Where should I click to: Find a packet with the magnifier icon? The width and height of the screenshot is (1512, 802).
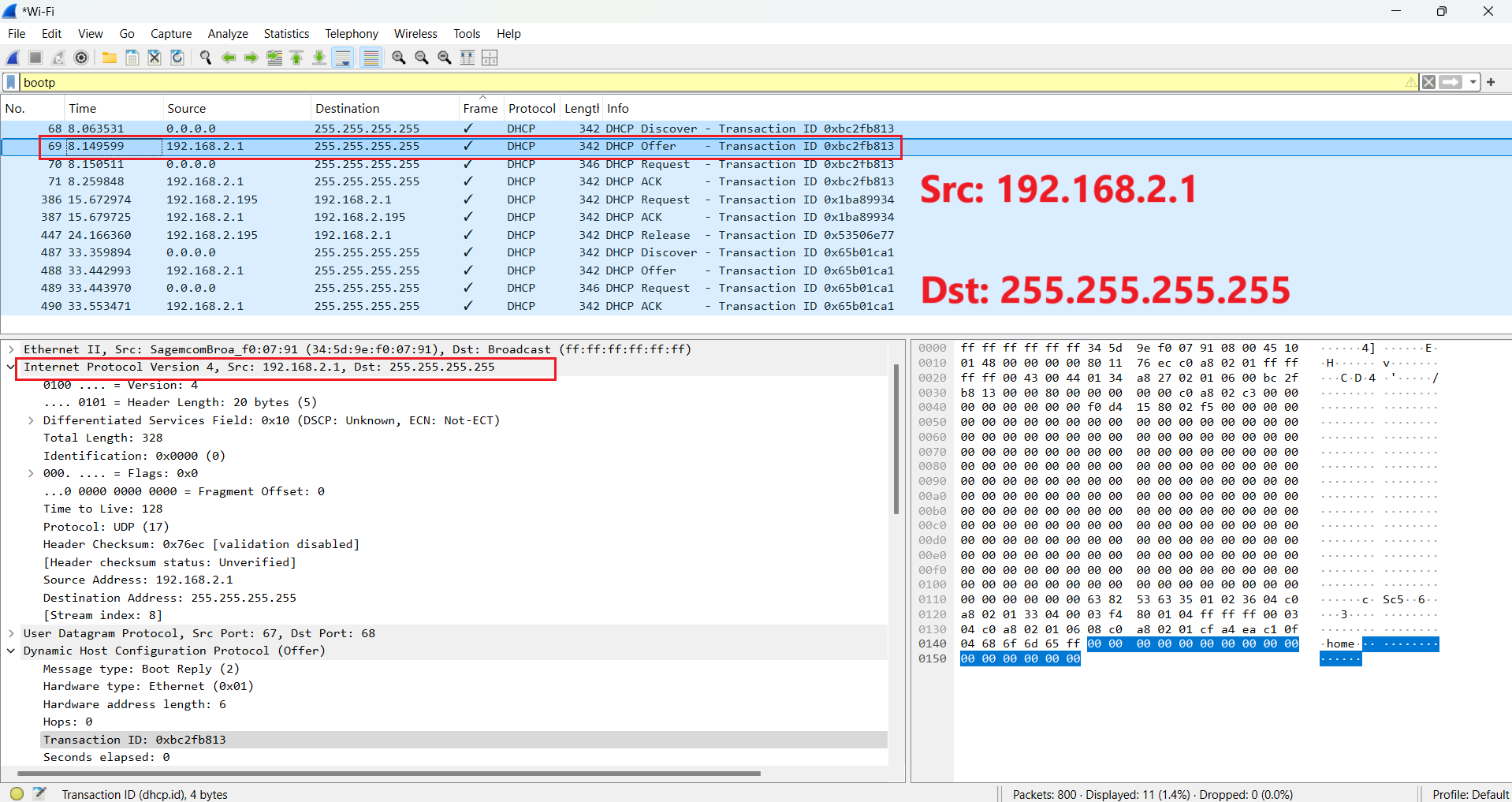point(206,58)
